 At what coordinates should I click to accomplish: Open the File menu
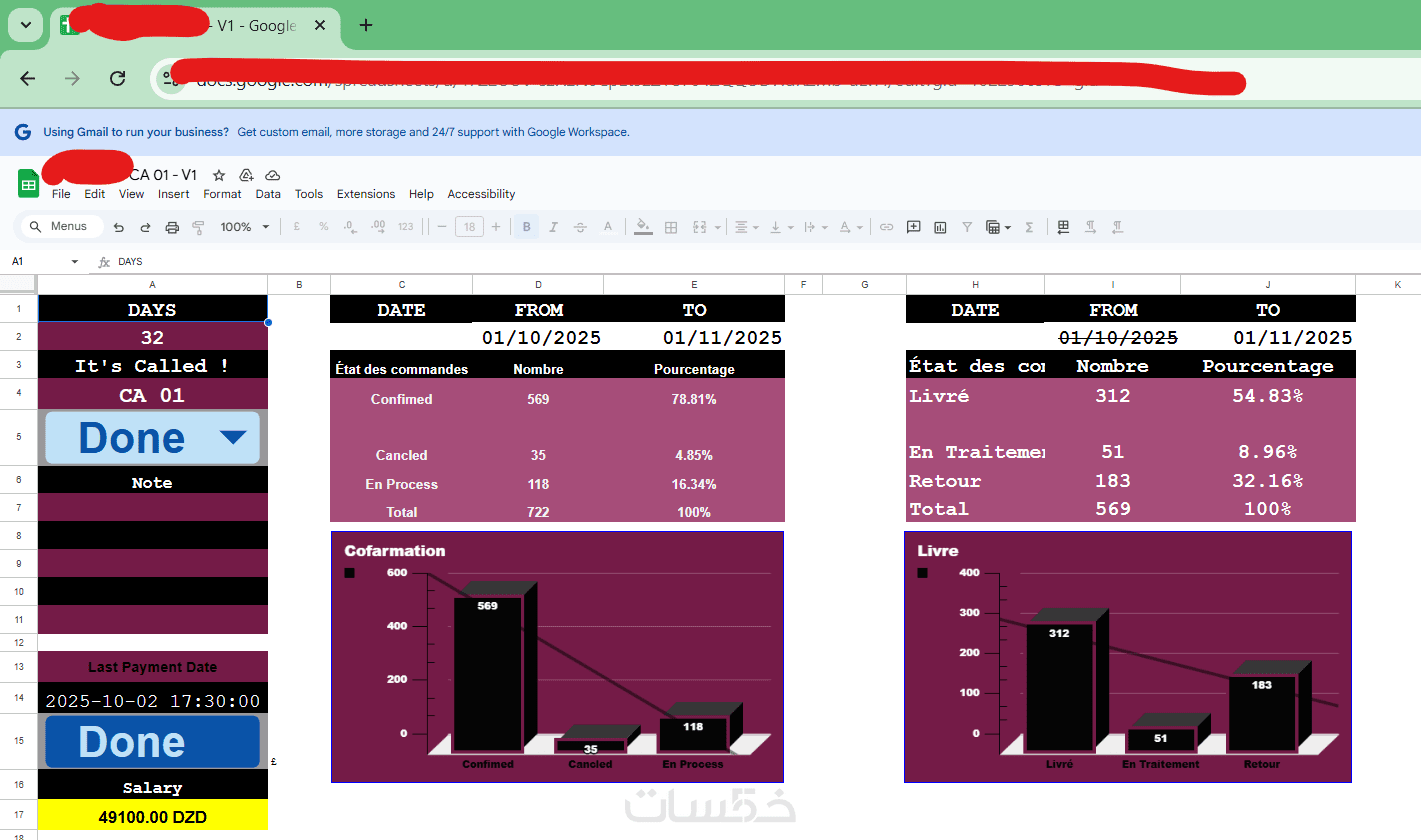point(61,194)
